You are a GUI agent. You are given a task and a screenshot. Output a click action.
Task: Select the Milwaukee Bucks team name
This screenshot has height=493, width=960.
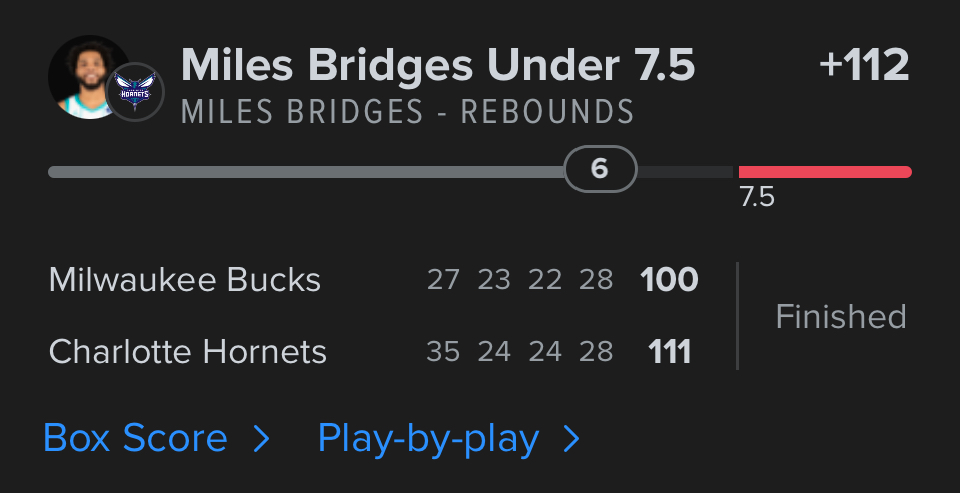click(x=185, y=280)
